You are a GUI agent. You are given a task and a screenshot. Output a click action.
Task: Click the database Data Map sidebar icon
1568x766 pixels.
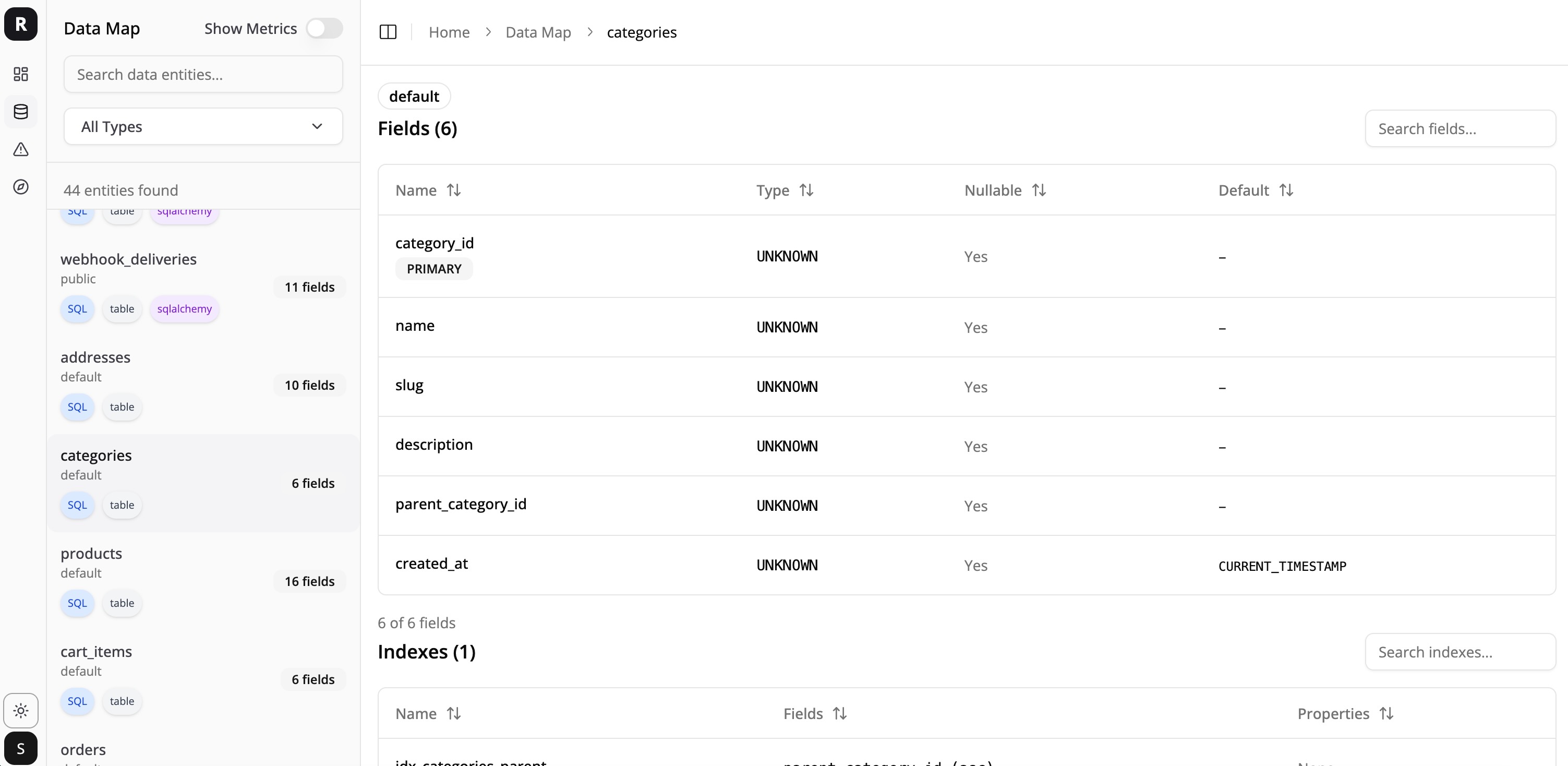[x=21, y=112]
